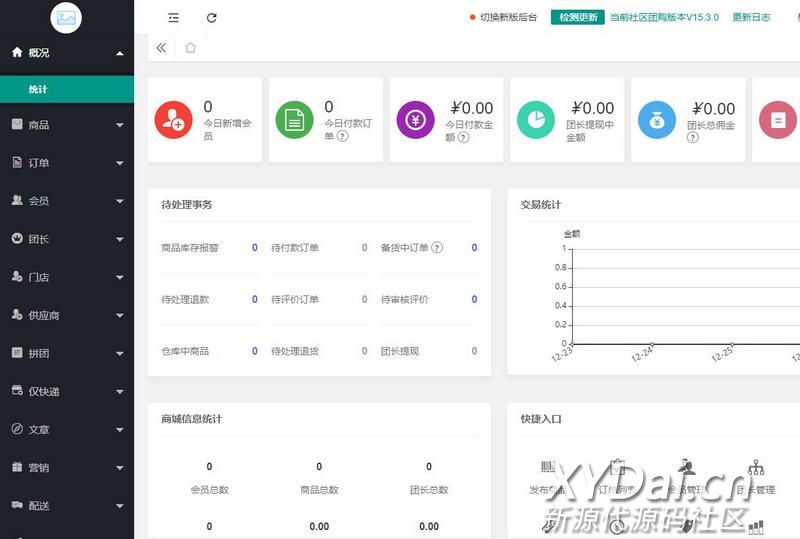The height and width of the screenshot is (539, 800).
Task: Open the 更新日志 link
Action: pos(751,17)
